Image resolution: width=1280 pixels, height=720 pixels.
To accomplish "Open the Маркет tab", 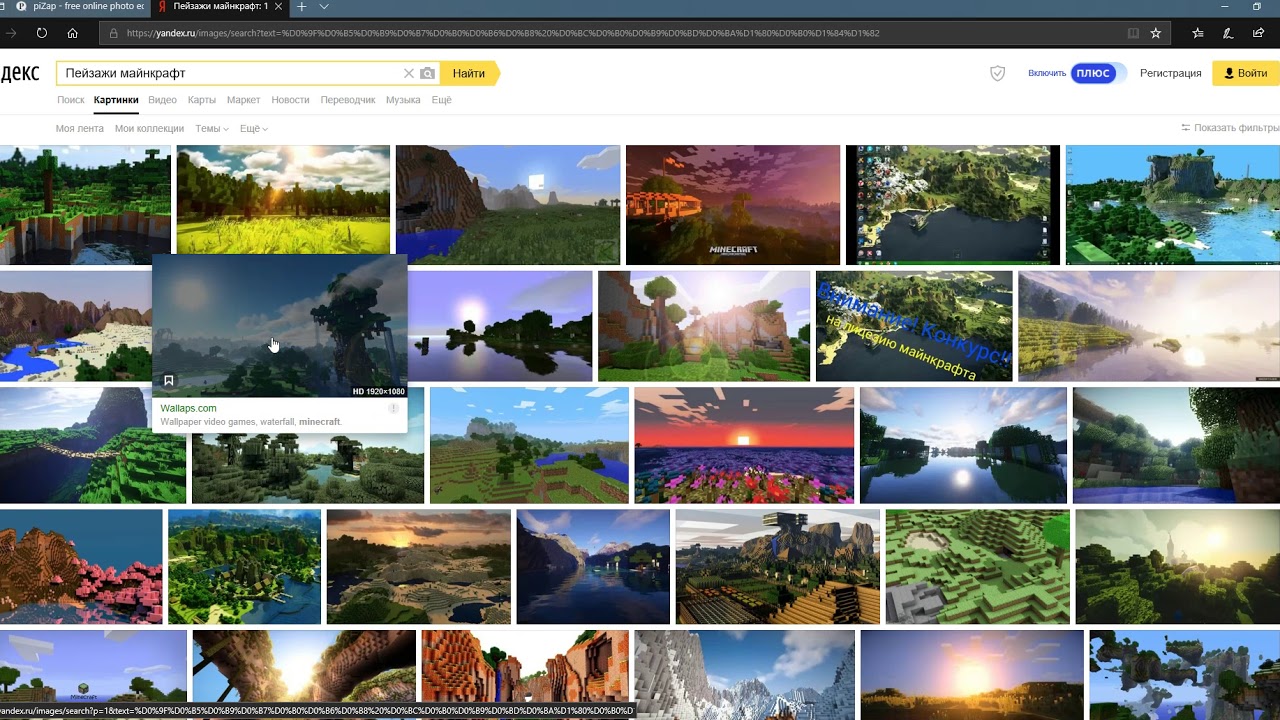I will [243, 100].
